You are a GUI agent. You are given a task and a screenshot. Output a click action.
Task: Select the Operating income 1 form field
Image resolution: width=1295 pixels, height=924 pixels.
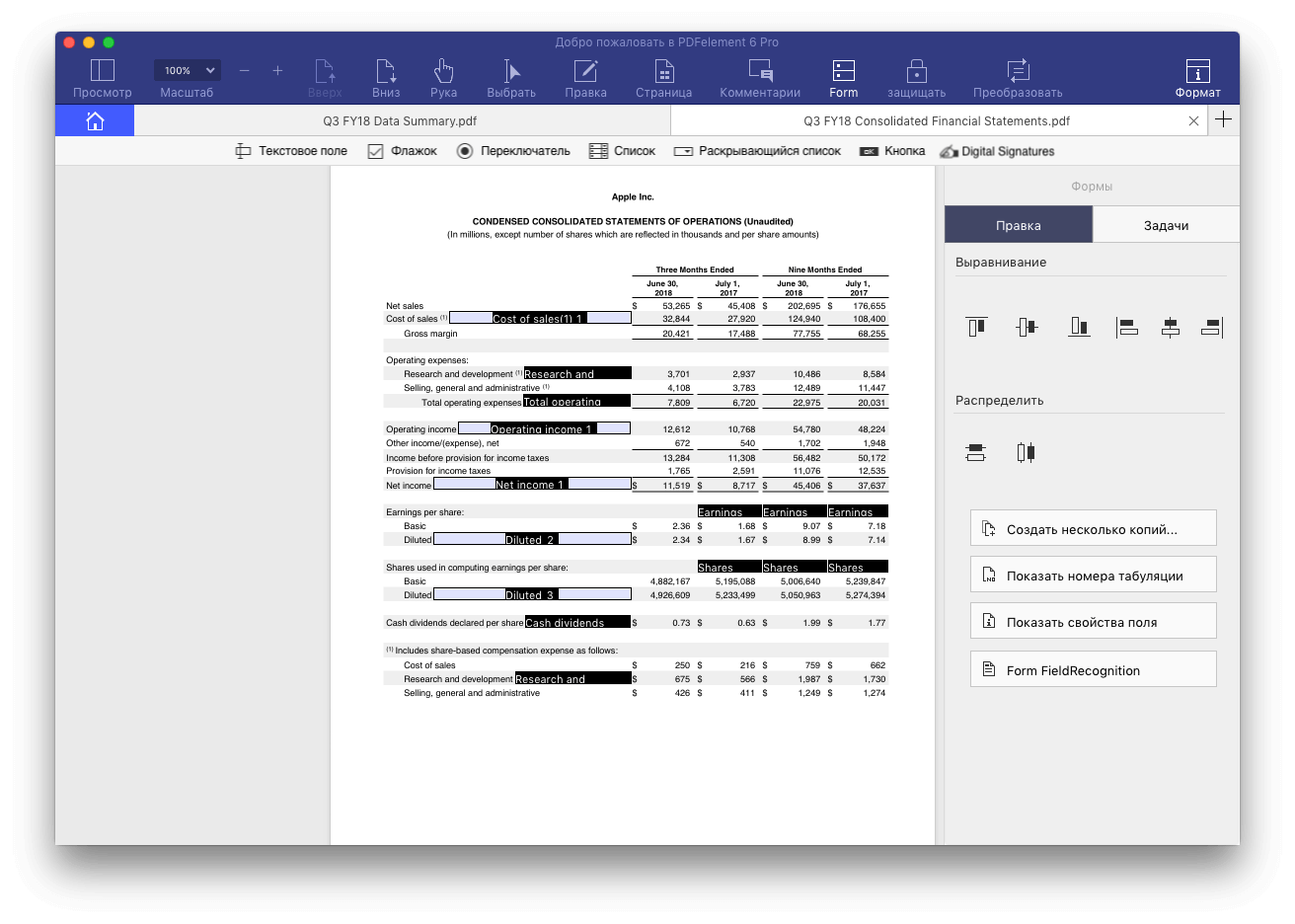tap(544, 428)
